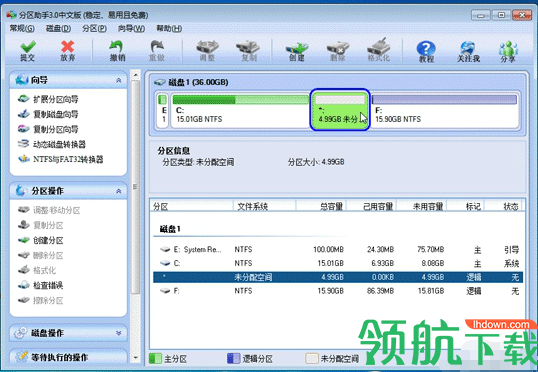Open the 帮助(H) menu
The image size is (538, 372).
click(169, 28)
